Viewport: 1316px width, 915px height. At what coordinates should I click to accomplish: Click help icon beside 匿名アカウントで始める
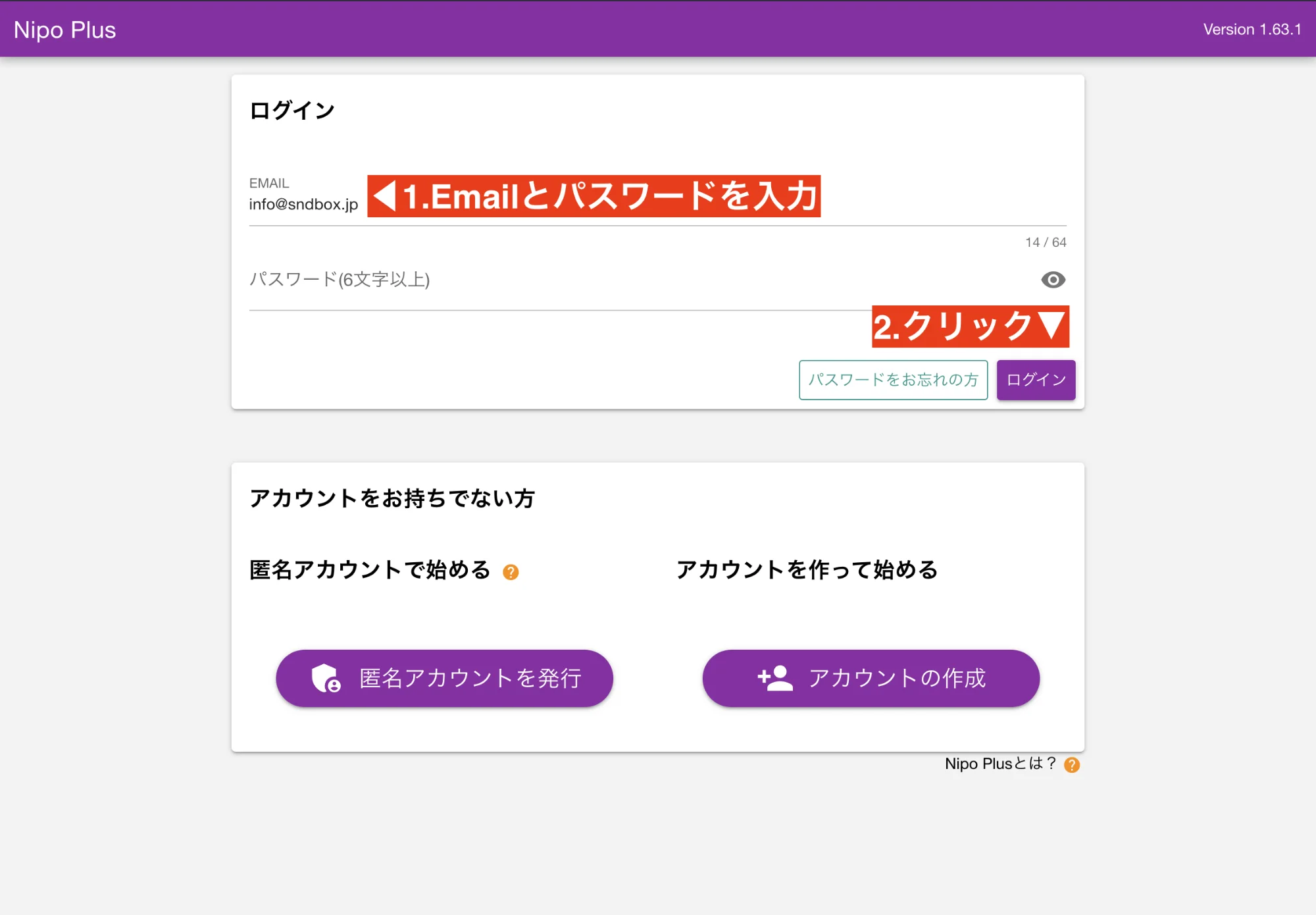[x=511, y=572]
